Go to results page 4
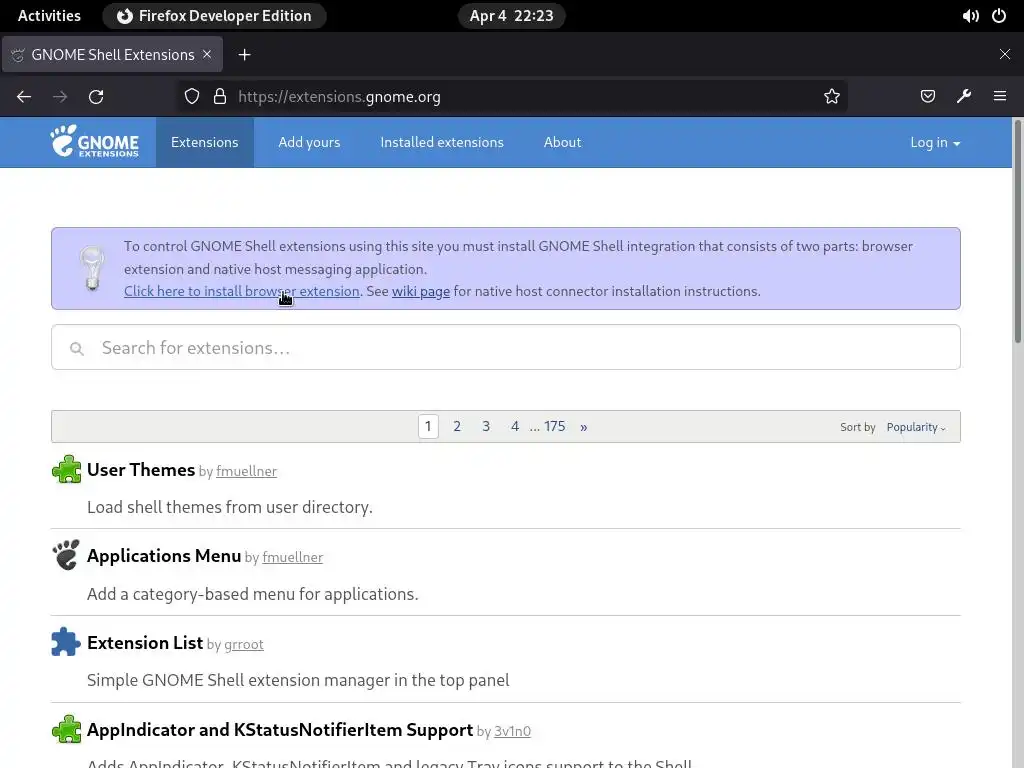The width and height of the screenshot is (1024, 768). (x=515, y=426)
